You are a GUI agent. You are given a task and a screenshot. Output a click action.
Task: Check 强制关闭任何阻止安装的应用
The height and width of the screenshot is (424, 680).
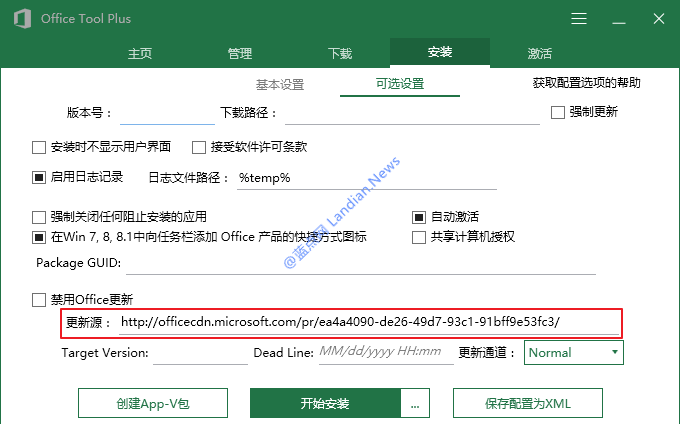pos(39,217)
